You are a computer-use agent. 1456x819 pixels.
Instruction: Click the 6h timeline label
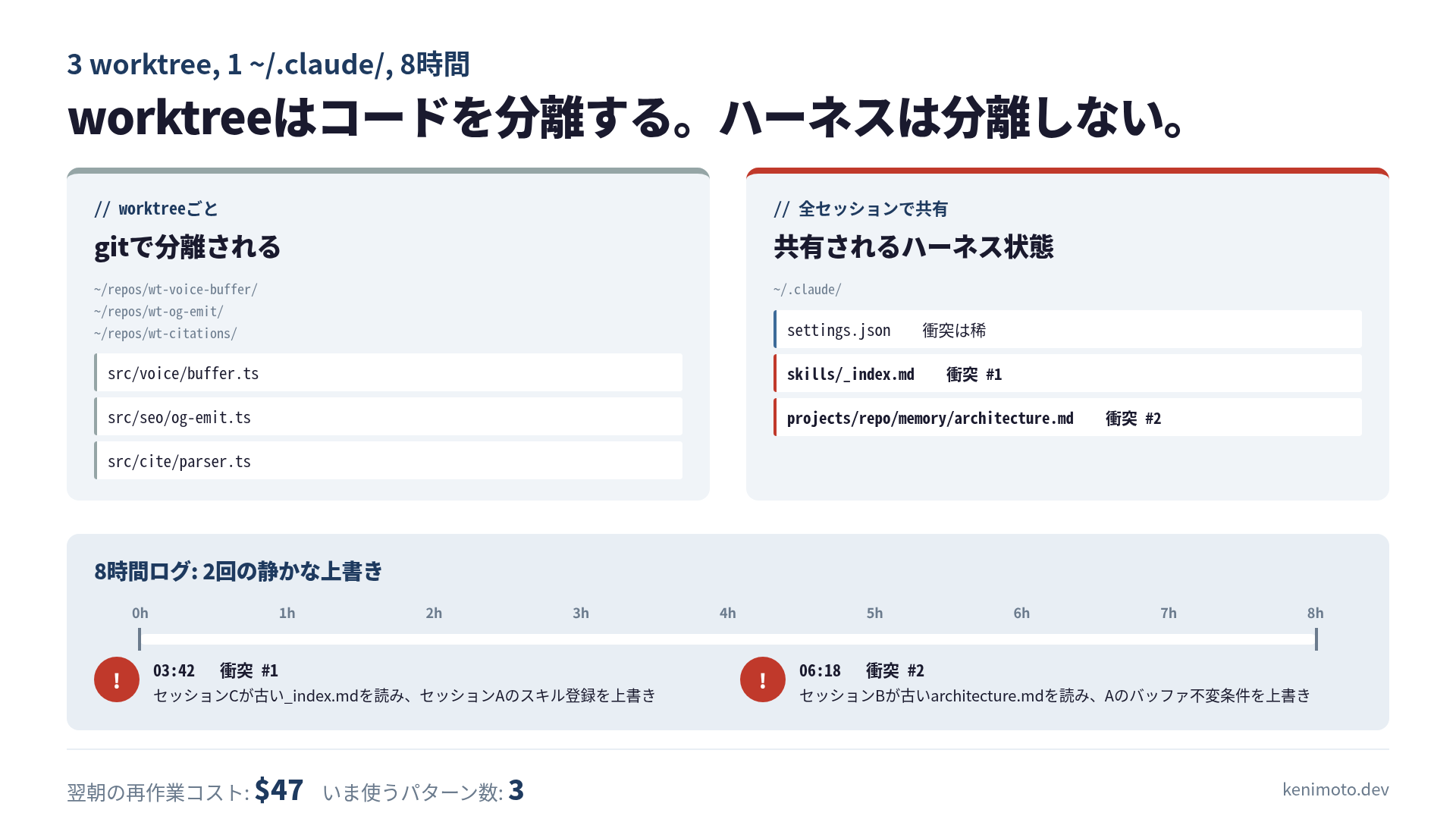(1022, 613)
